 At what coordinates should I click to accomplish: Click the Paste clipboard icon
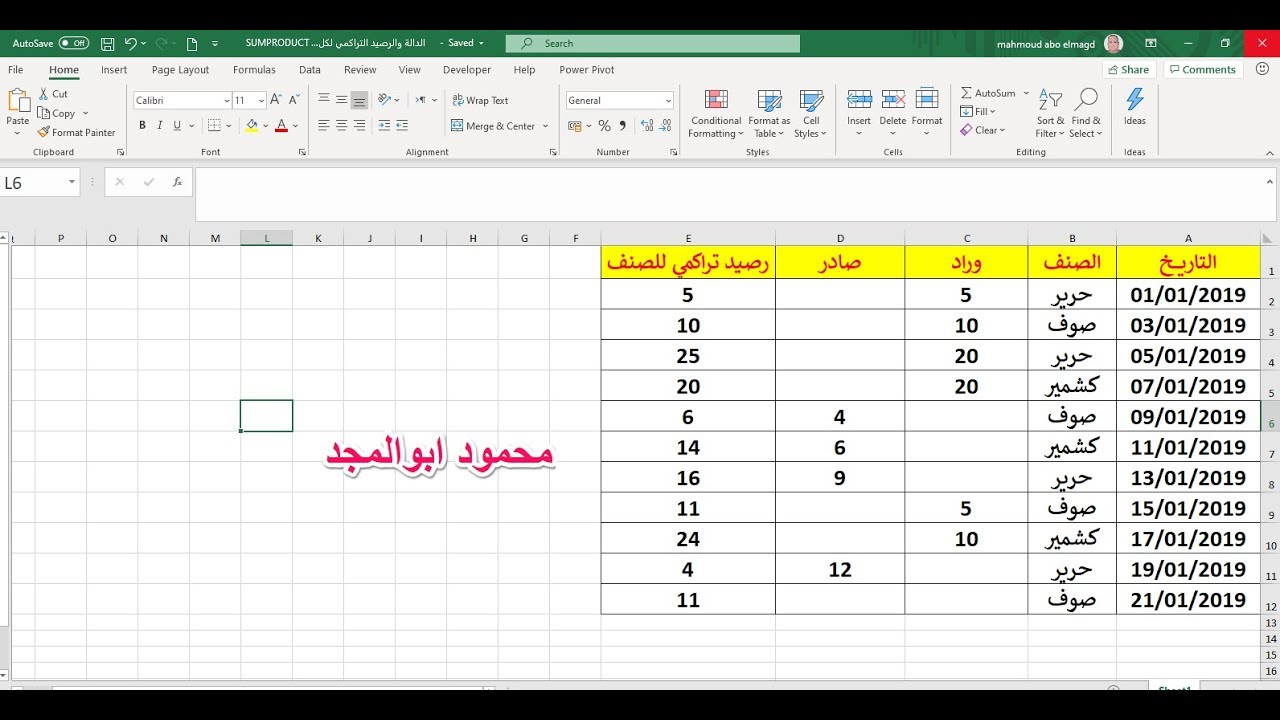coord(18,101)
